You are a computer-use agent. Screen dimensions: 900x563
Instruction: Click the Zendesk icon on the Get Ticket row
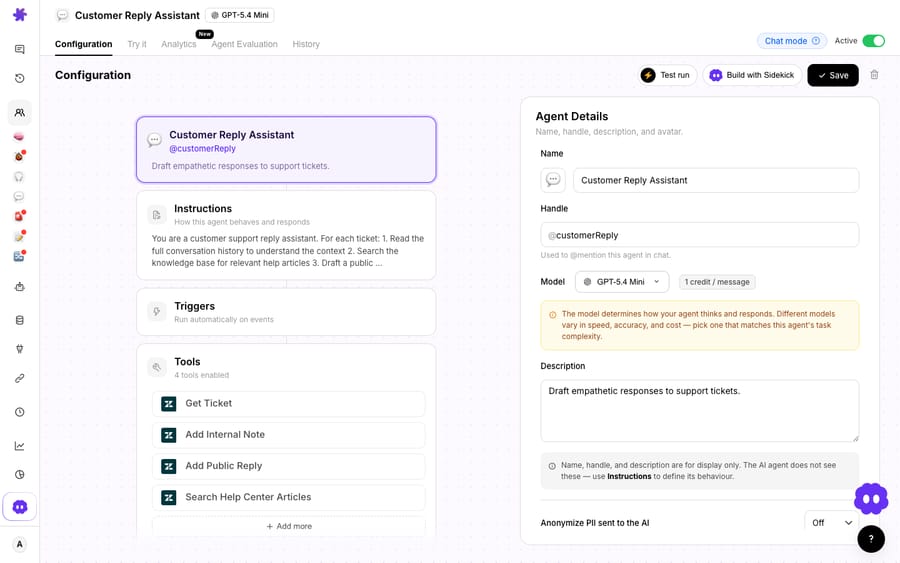pyautogui.click(x=169, y=403)
